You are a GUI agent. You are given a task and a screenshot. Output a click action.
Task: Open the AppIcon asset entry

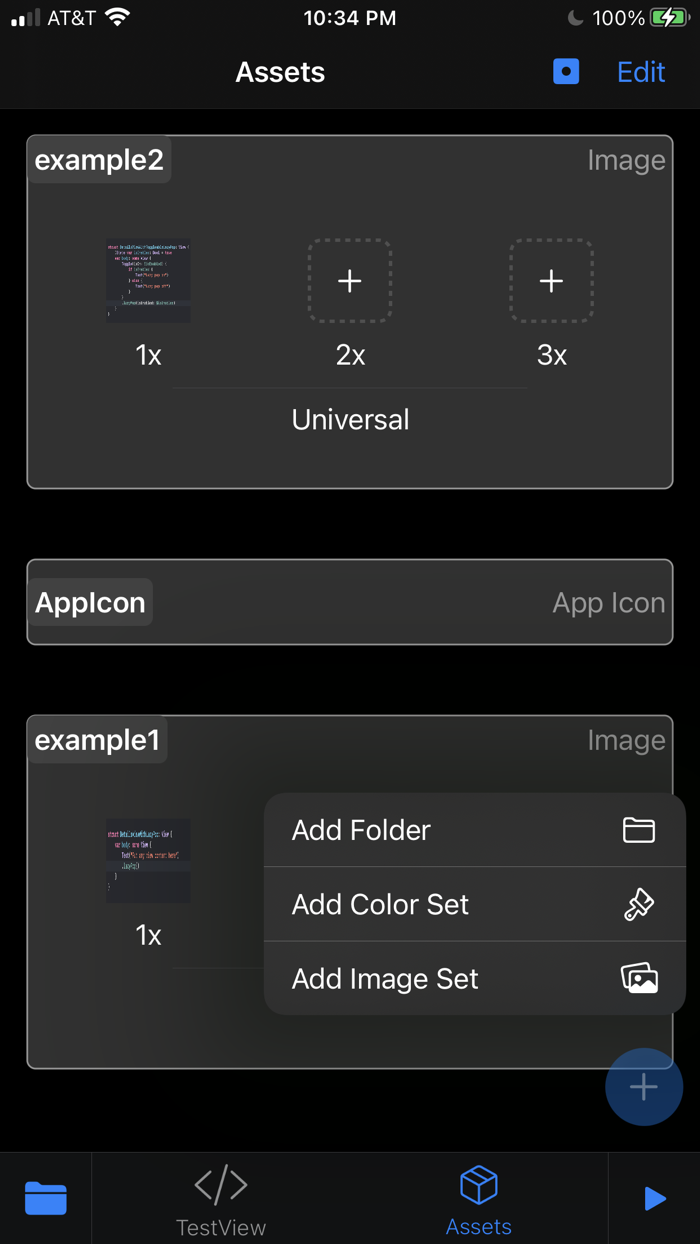click(x=350, y=602)
